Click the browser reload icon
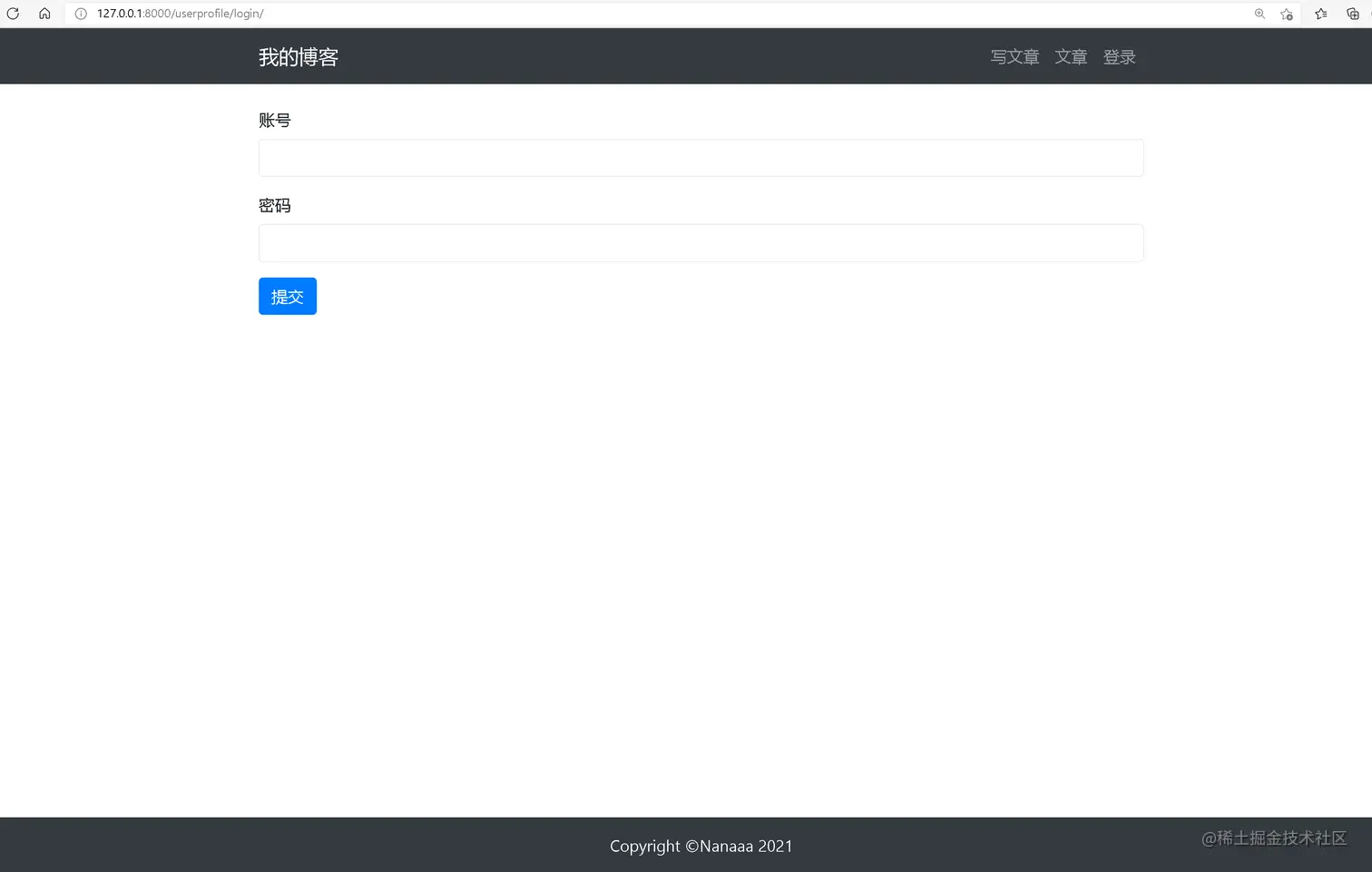The height and width of the screenshot is (872, 1372). point(13,14)
